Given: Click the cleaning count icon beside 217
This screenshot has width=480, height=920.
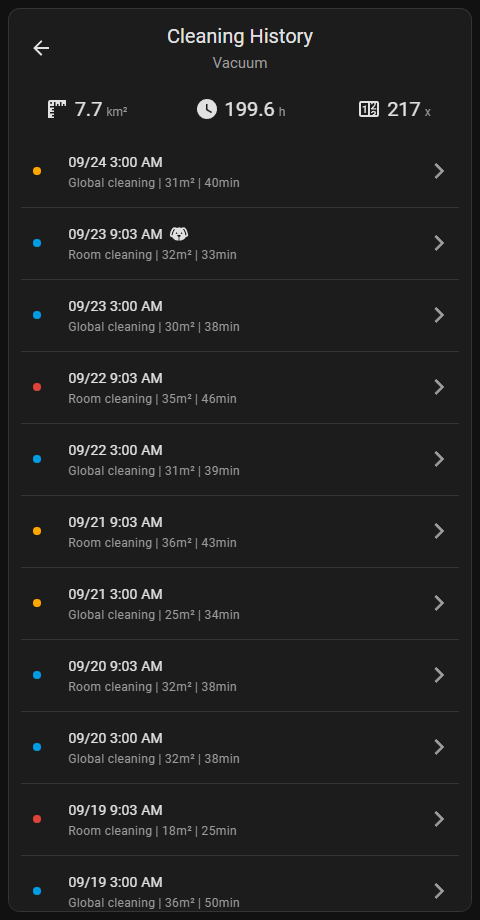Looking at the screenshot, I should pos(369,109).
